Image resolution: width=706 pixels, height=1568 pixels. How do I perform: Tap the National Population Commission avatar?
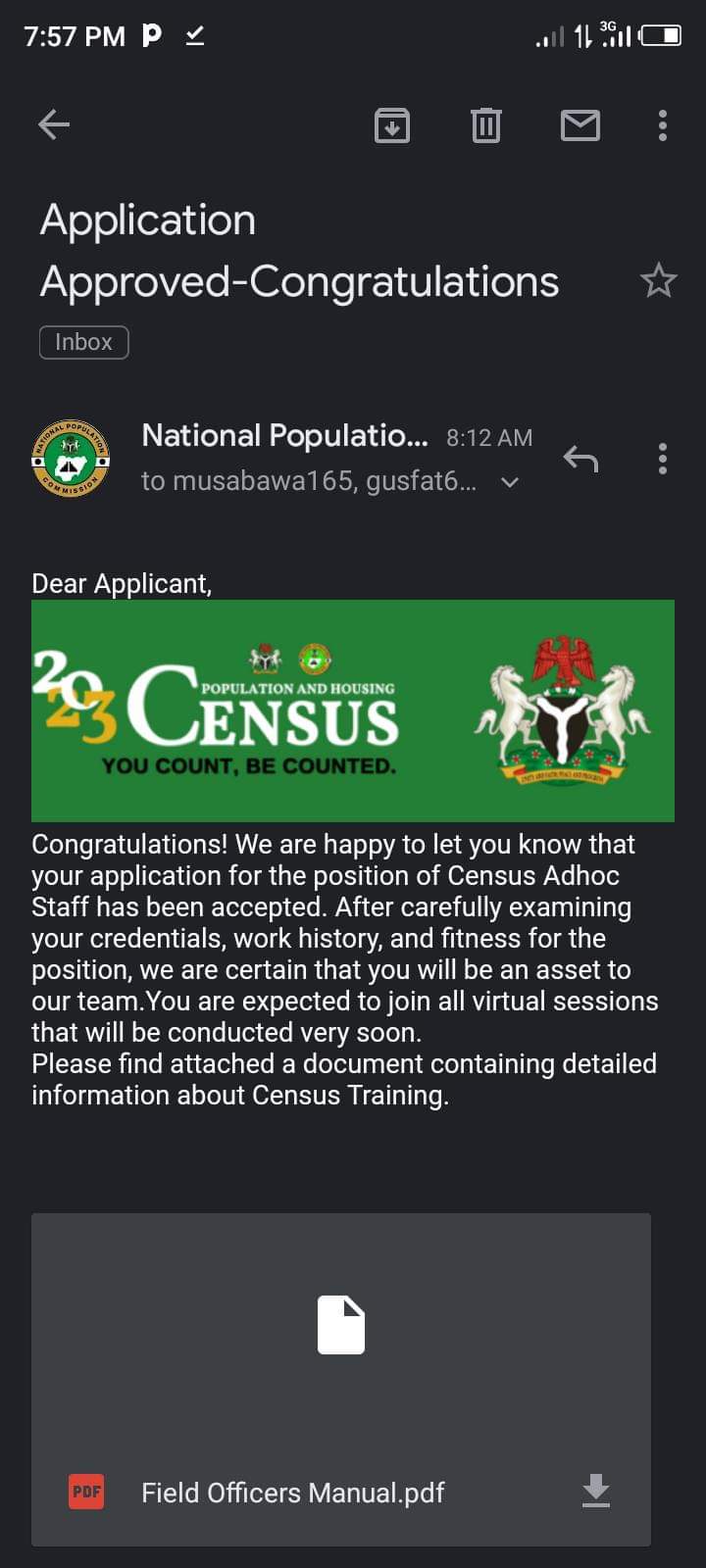click(71, 458)
